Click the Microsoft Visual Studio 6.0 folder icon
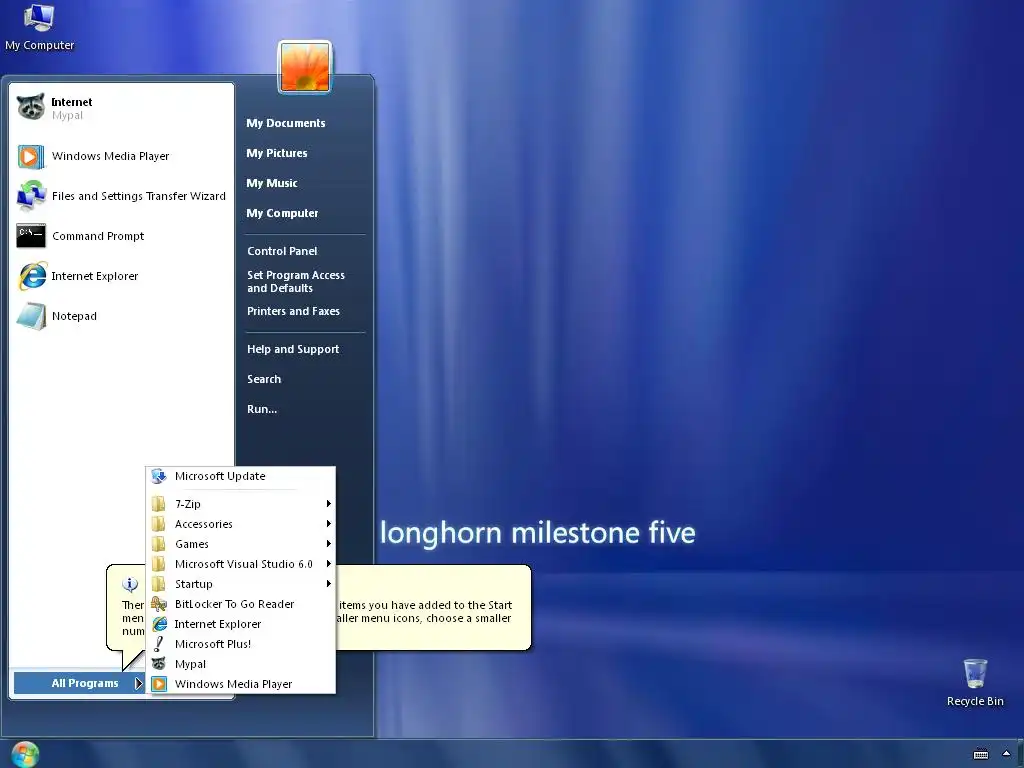Viewport: 1024px width, 768px height. tap(159, 564)
